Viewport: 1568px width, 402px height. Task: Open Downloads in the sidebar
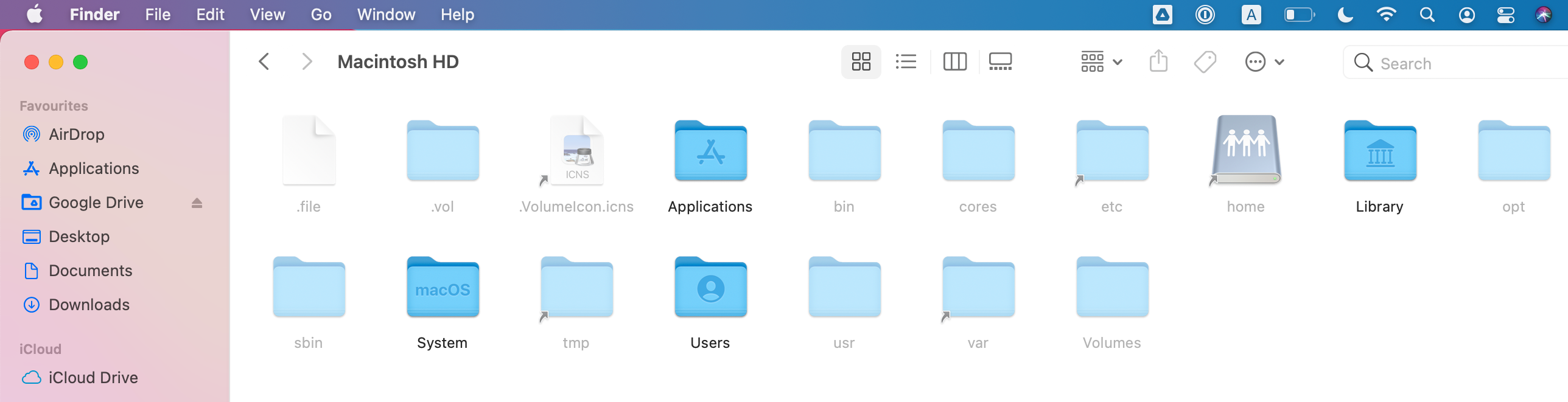(89, 305)
